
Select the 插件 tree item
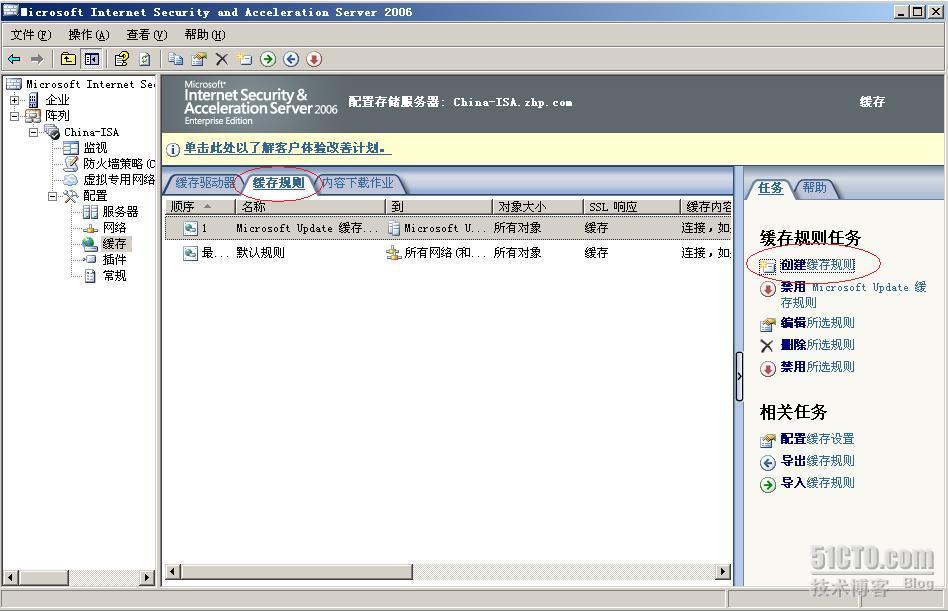[x=114, y=260]
